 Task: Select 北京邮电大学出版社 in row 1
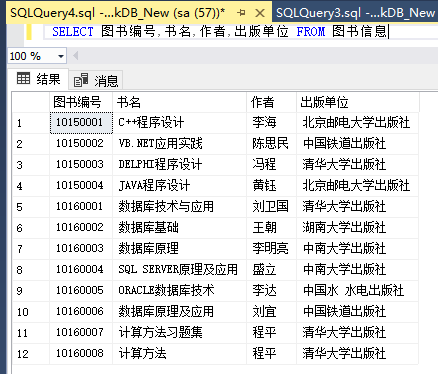(358, 123)
